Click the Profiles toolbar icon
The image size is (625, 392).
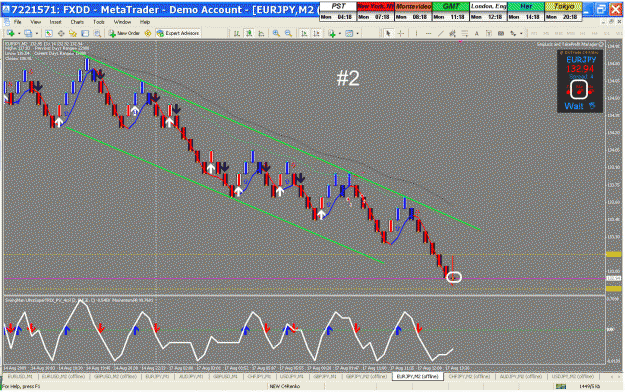pyautogui.click(x=28, y=33)
